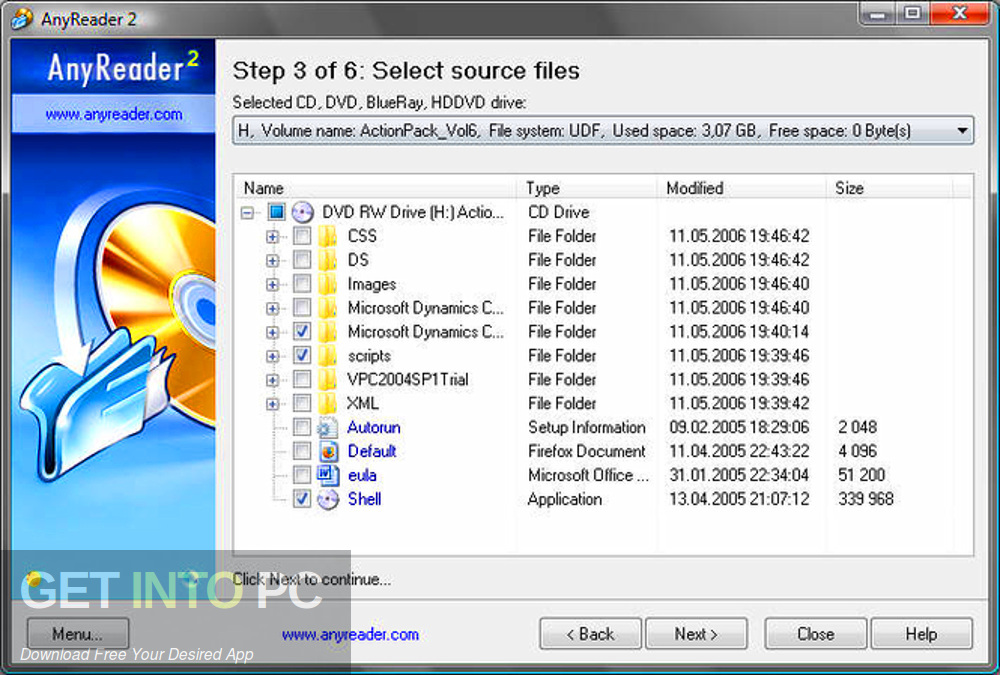Image resolution: width=1000 pixels, height=675 pixels.
Task: Click the Images folder icon
Action: (327, 284)
